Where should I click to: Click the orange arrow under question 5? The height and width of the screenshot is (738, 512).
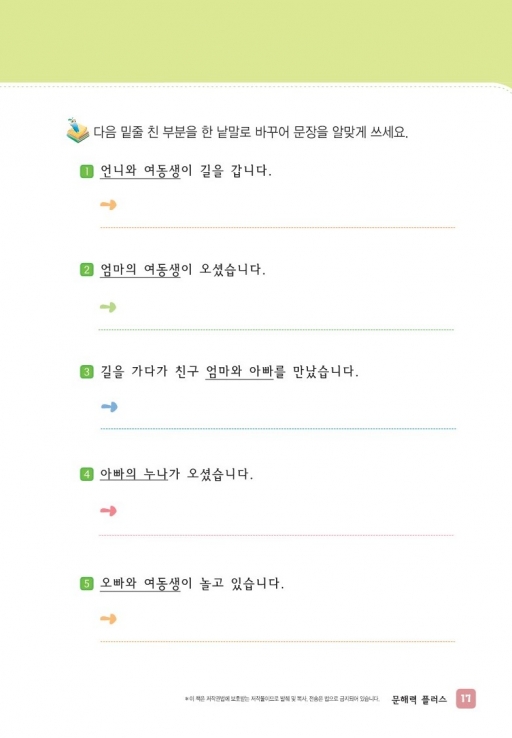pyautogui.click(x=108, y=619)
